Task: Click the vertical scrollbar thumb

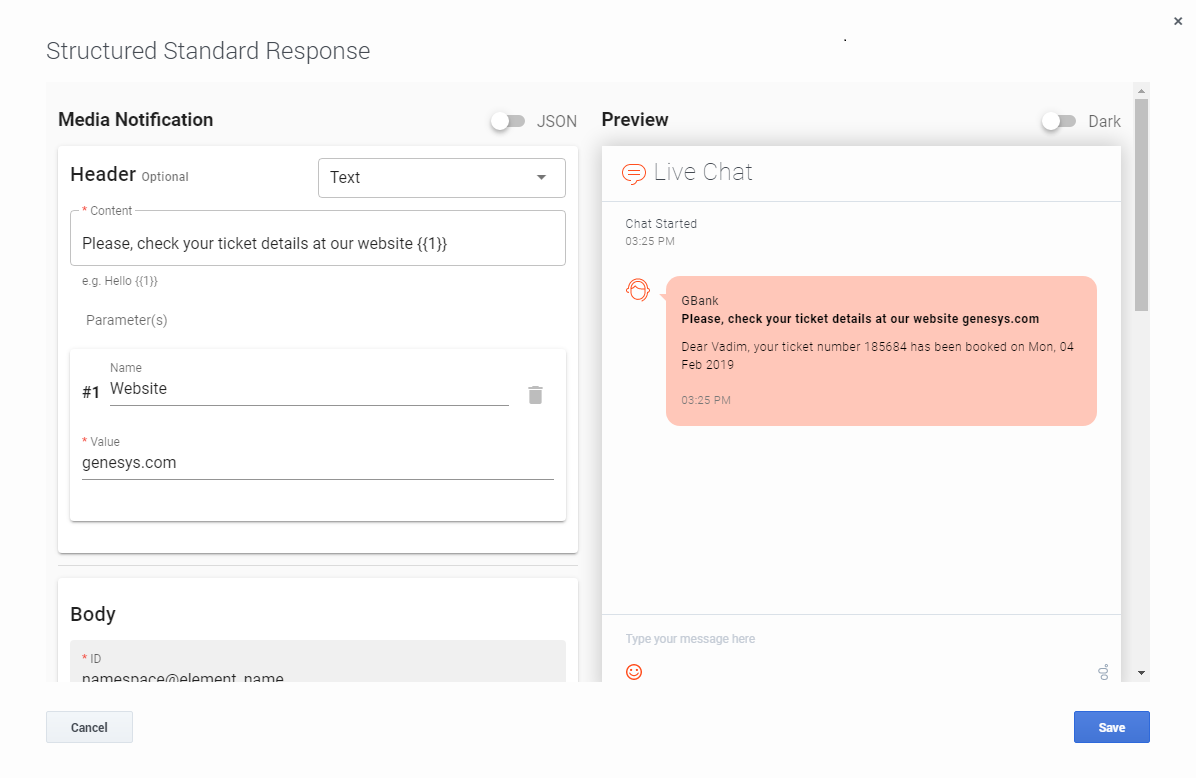Action: pos(1141,204)
